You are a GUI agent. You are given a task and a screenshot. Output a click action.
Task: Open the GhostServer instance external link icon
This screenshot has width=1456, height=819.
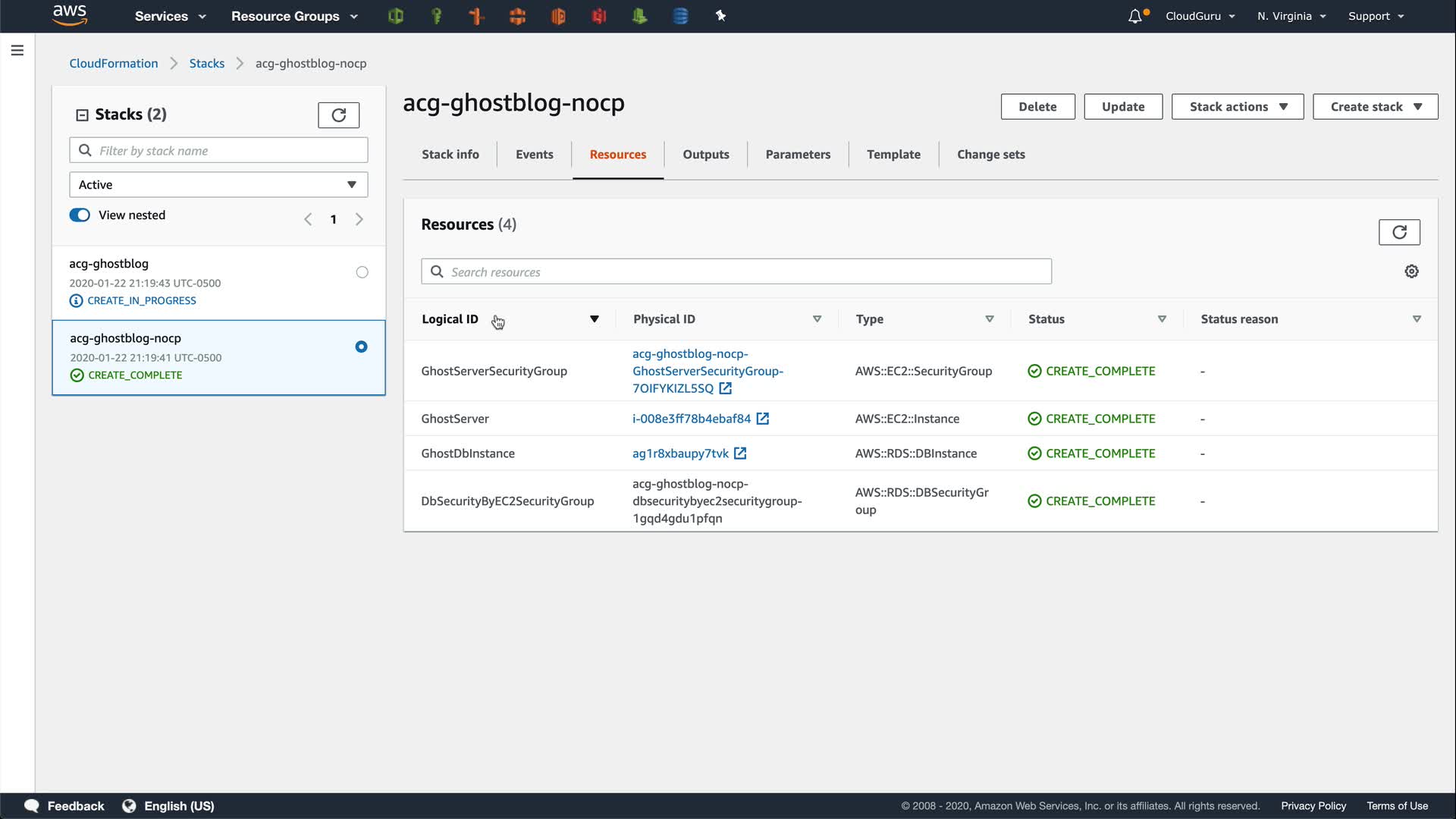pyautogui.click(x=763, y=419)
